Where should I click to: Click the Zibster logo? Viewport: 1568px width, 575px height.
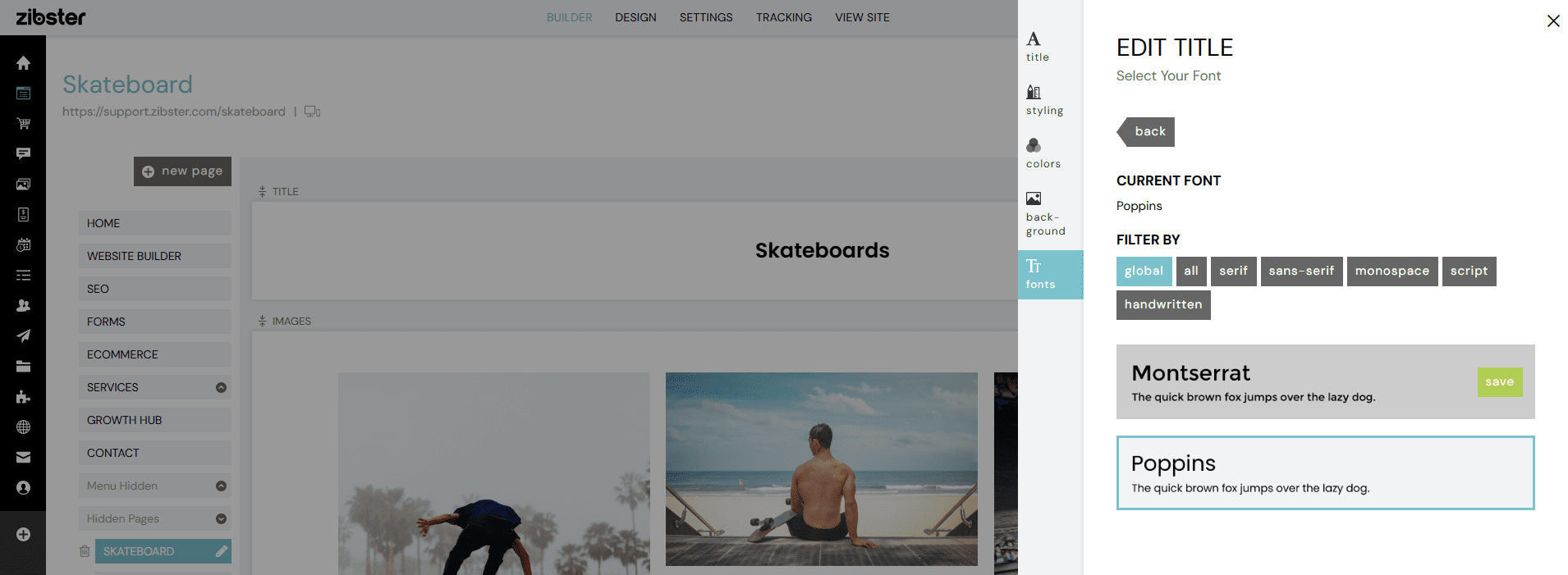click(51, 17)
